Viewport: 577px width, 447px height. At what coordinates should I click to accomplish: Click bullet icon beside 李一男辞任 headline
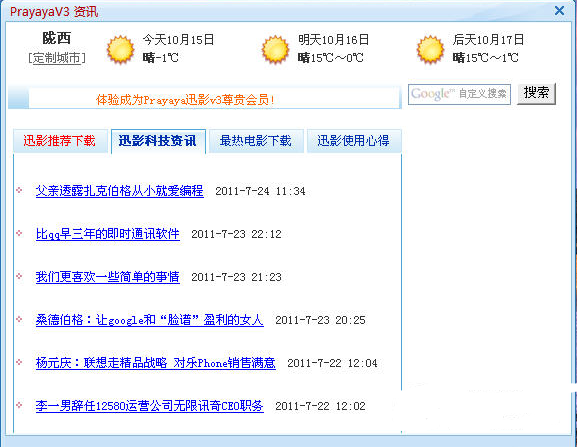coord(20,405)
